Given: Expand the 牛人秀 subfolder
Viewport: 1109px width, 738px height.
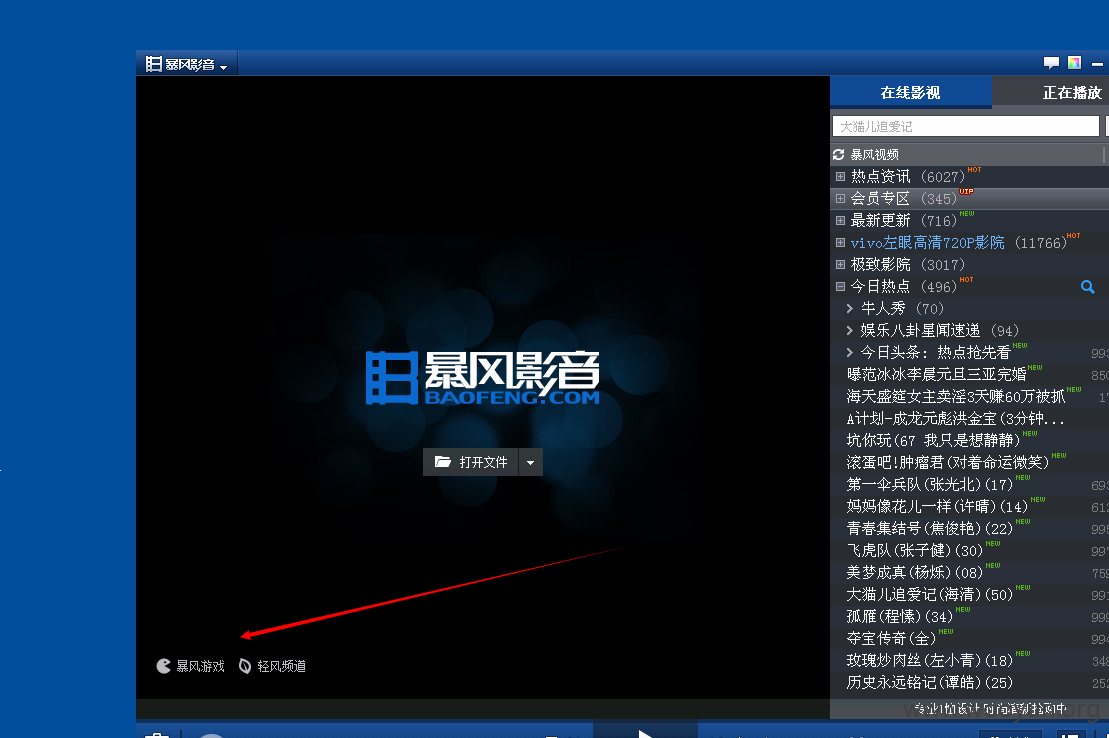Looking at the screenshot, I should [x=849, y=309].
